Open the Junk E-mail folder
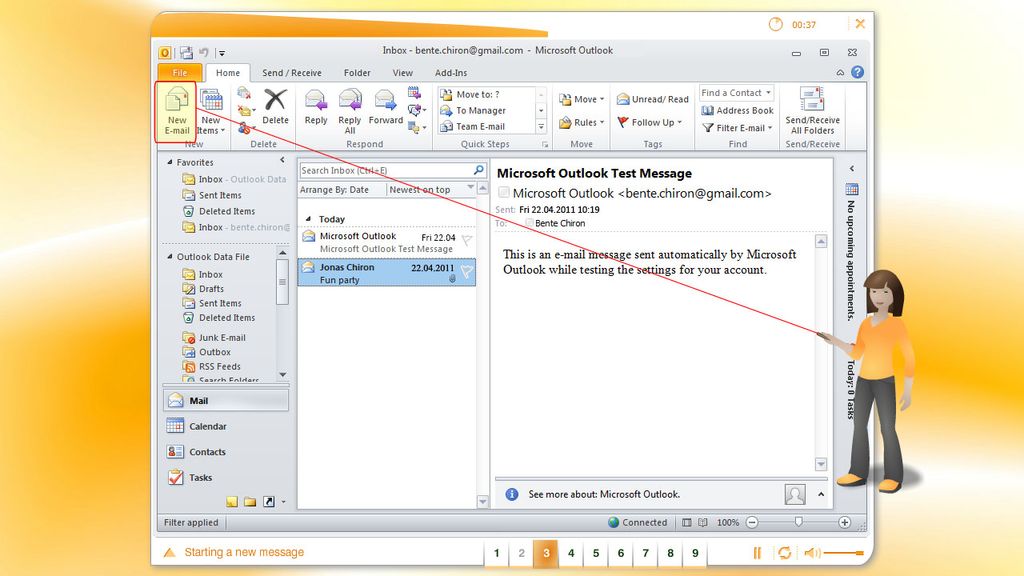This screenshot has height=576, width=1024. pos(214,338)
